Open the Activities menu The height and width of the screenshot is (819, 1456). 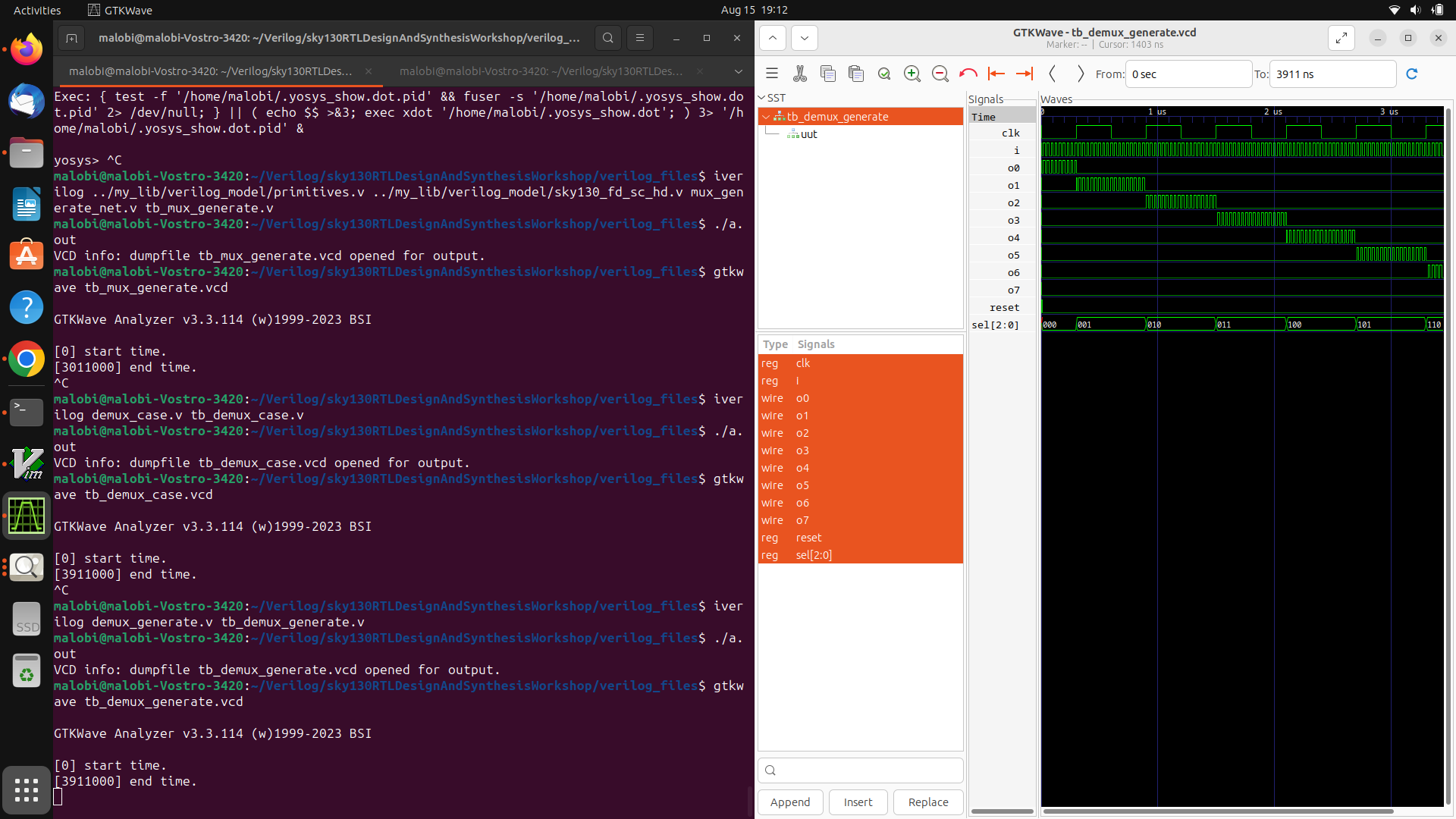pos(36,10)
